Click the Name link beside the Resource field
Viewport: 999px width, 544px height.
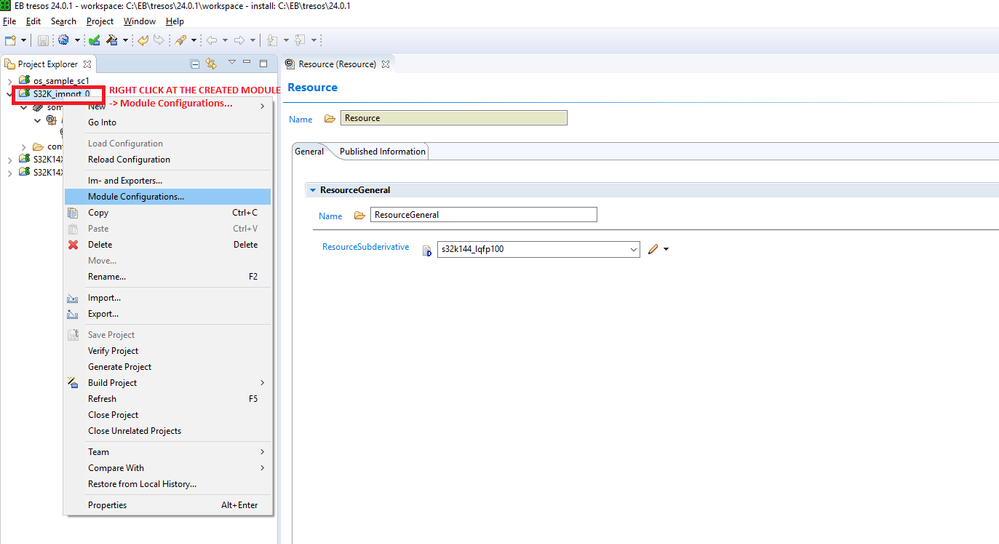click(301, 120)
